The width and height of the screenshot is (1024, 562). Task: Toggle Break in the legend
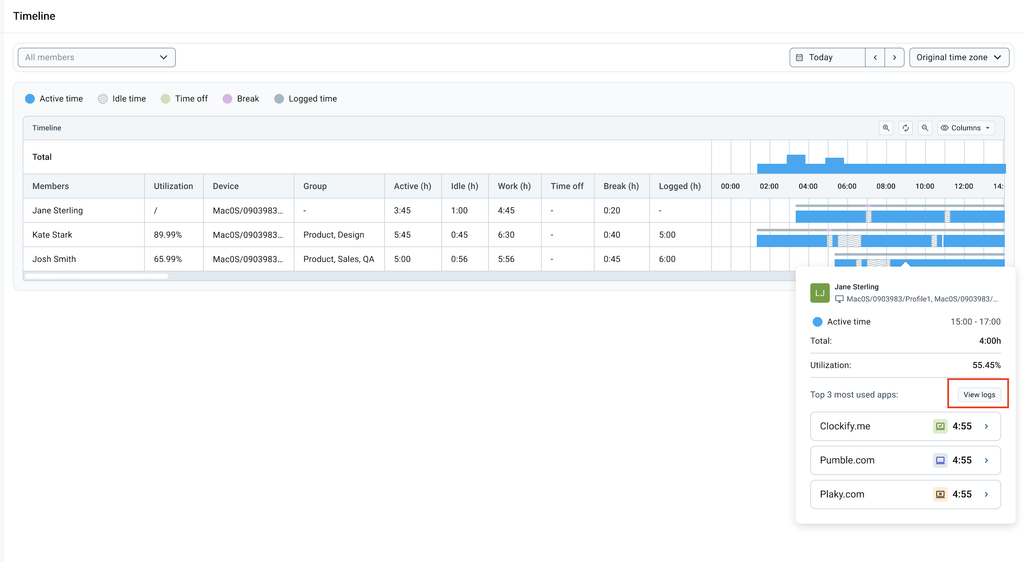241,99
